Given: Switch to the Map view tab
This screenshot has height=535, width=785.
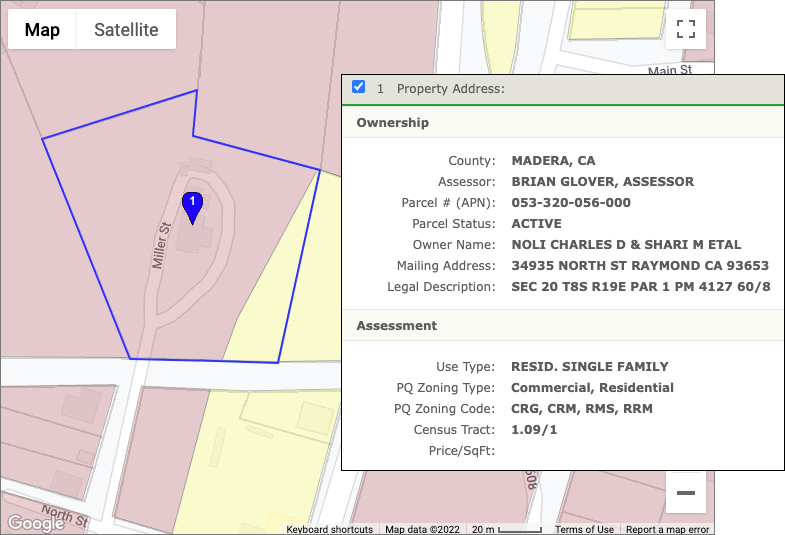Looking at the screenshot, I should tap(42, 30).
